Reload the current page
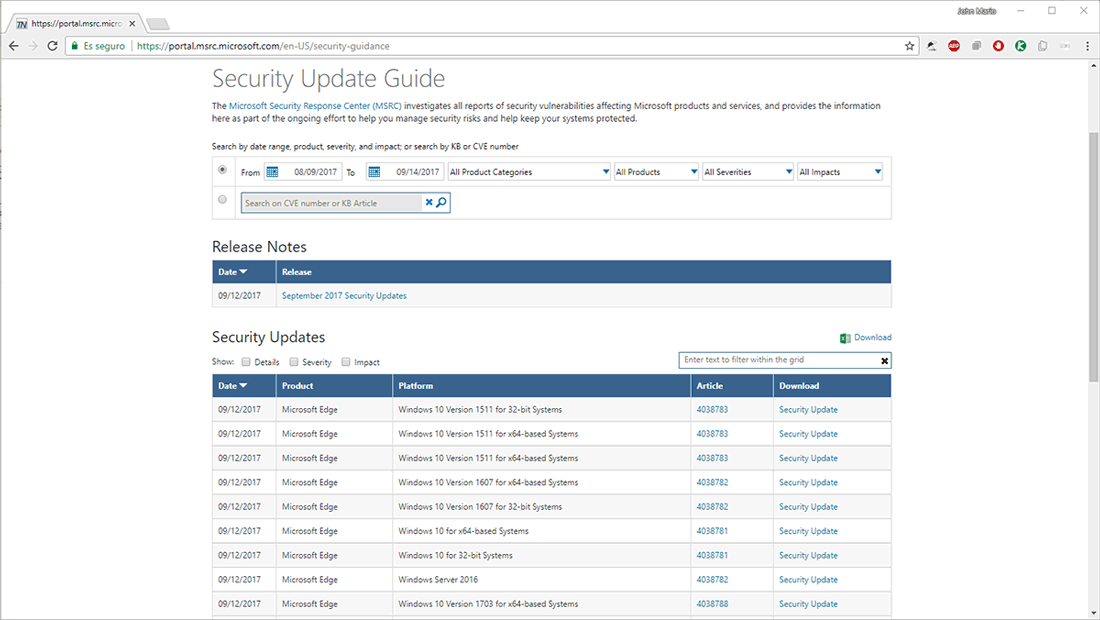The width and height of the screenshot is (1100, 620). tap(52, 46)
